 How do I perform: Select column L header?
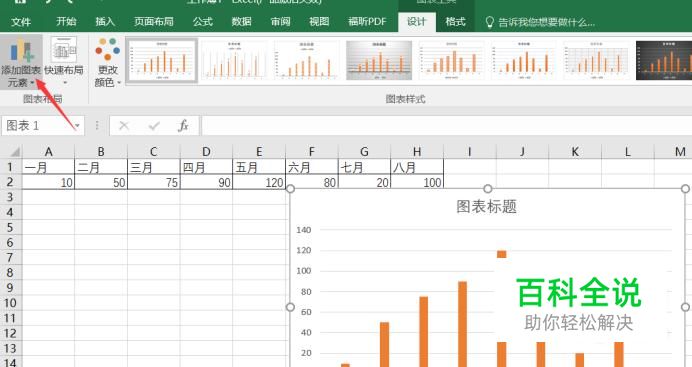pos(628,152)
